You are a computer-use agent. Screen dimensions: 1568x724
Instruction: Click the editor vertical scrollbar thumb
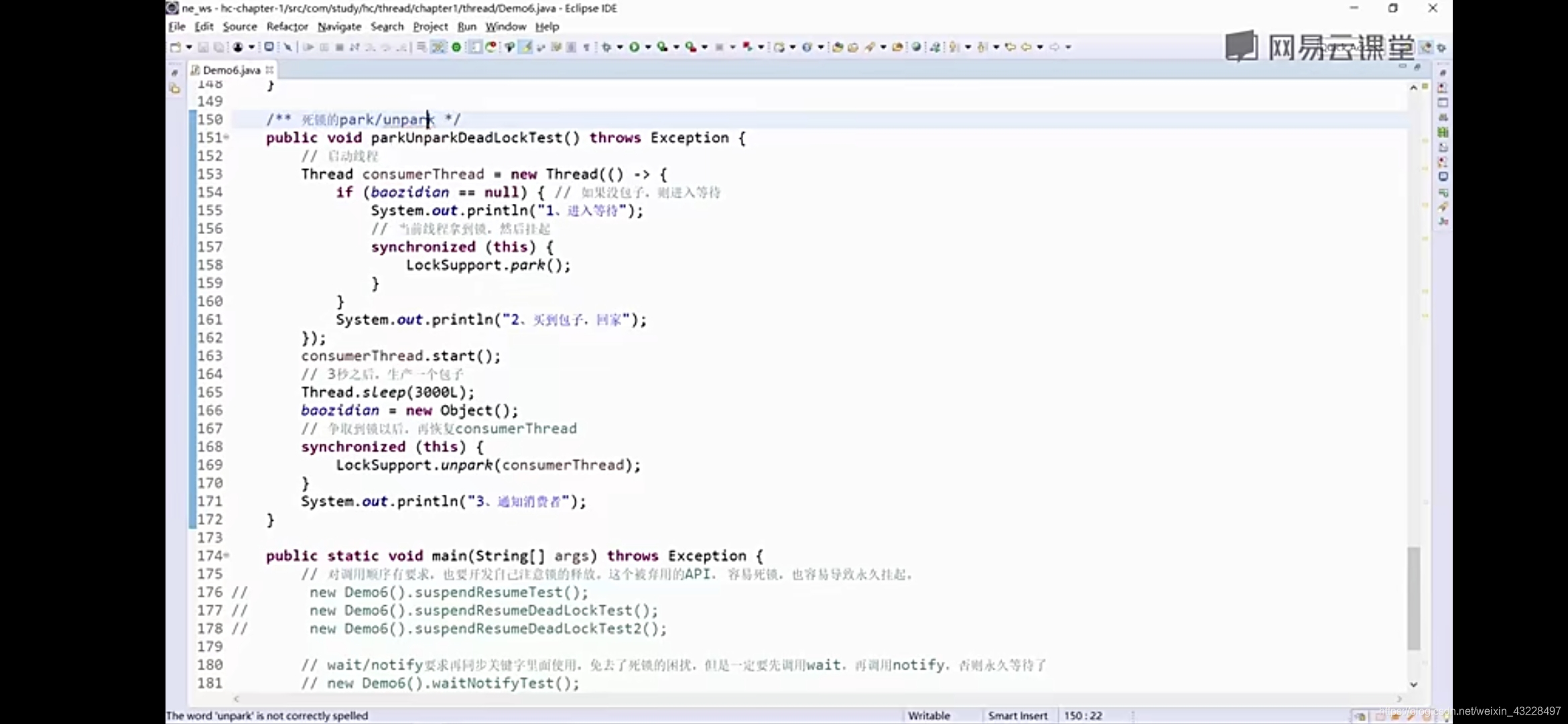coord(1413,598)
